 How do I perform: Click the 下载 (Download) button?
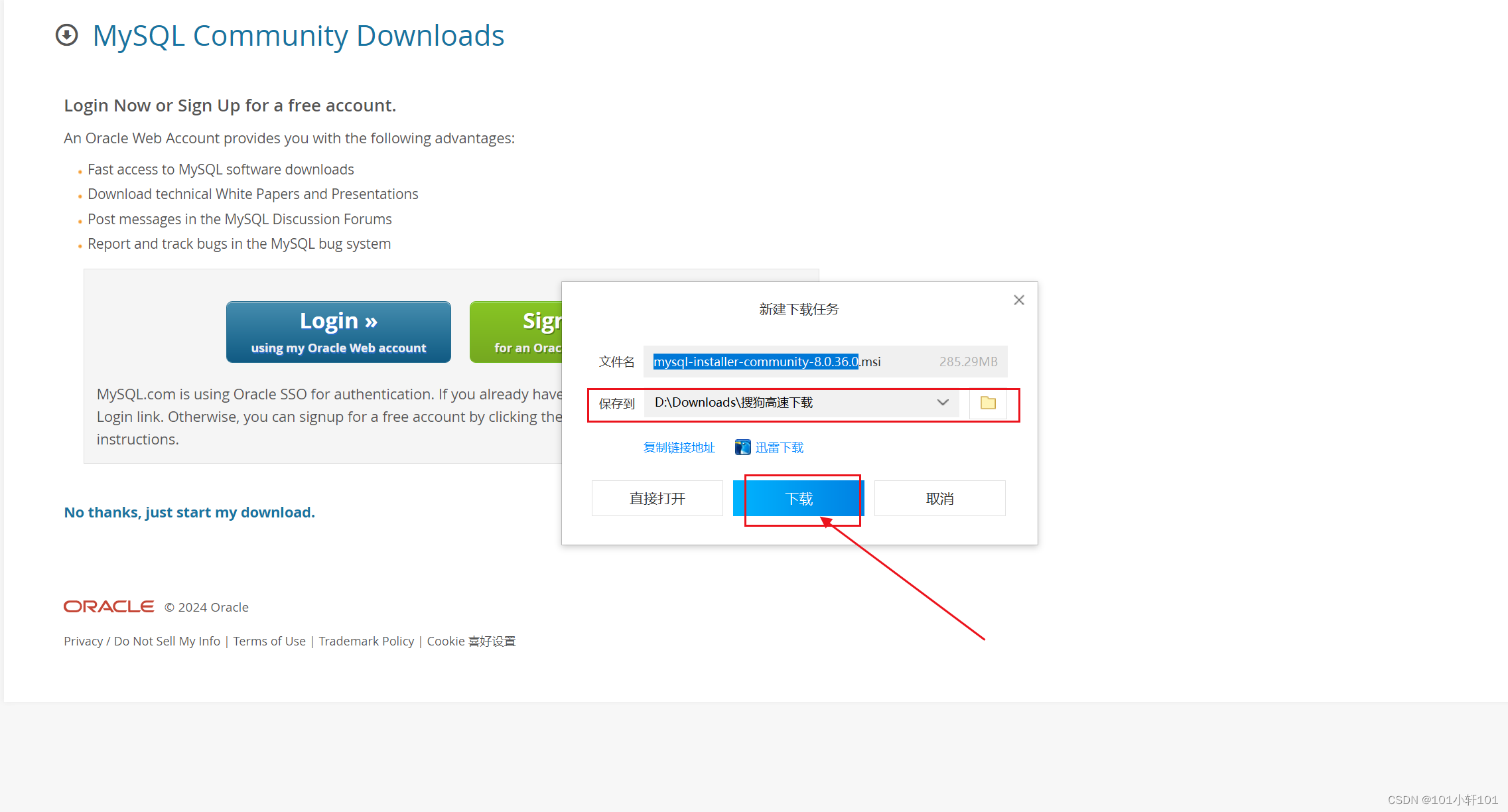pyautogui.click(x=800, y=497)
